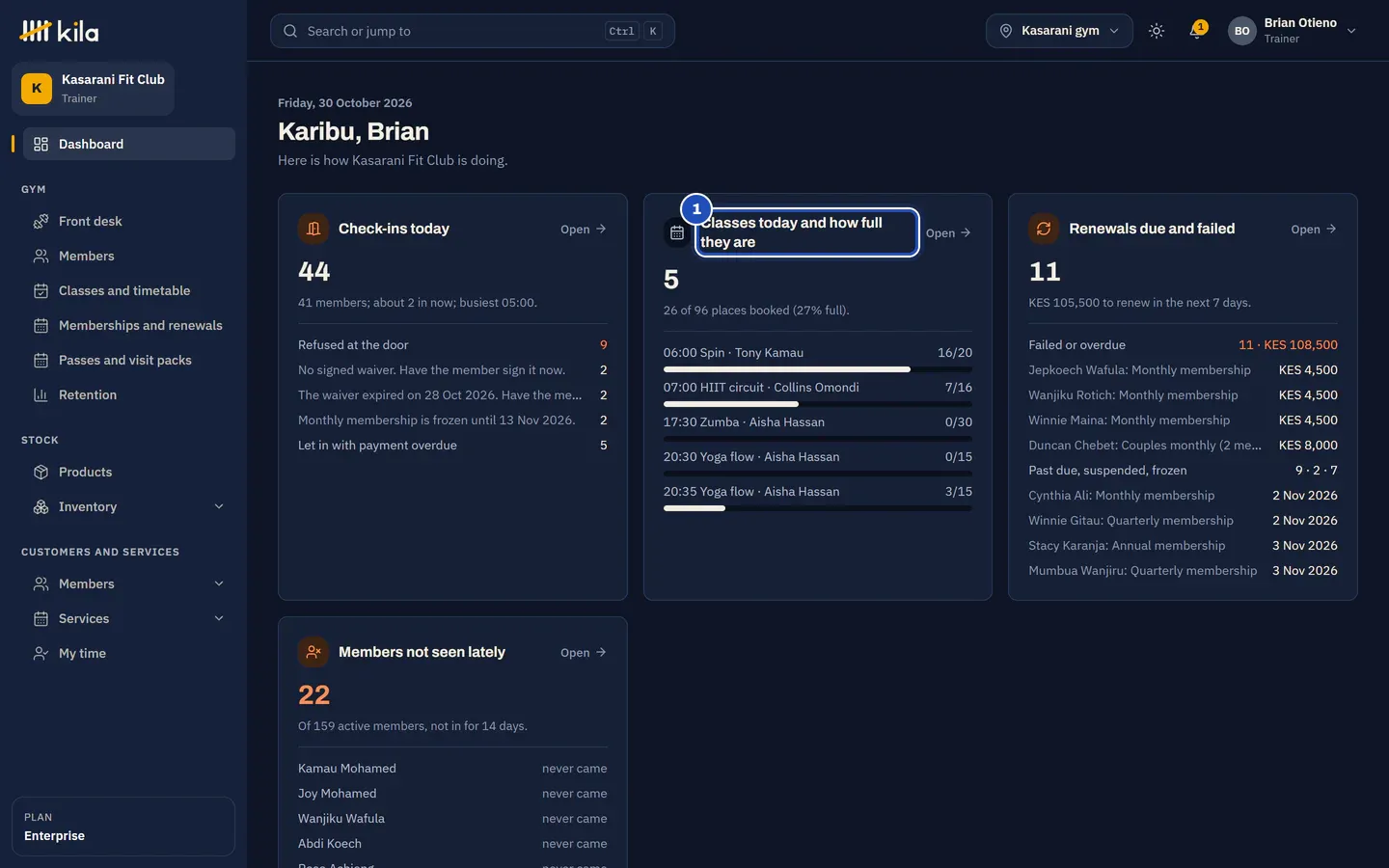The width and height of the screenshot is (1389, 868).
Task: Expand the Customers Members submenu chevron
Action: [x=219, y=583]
